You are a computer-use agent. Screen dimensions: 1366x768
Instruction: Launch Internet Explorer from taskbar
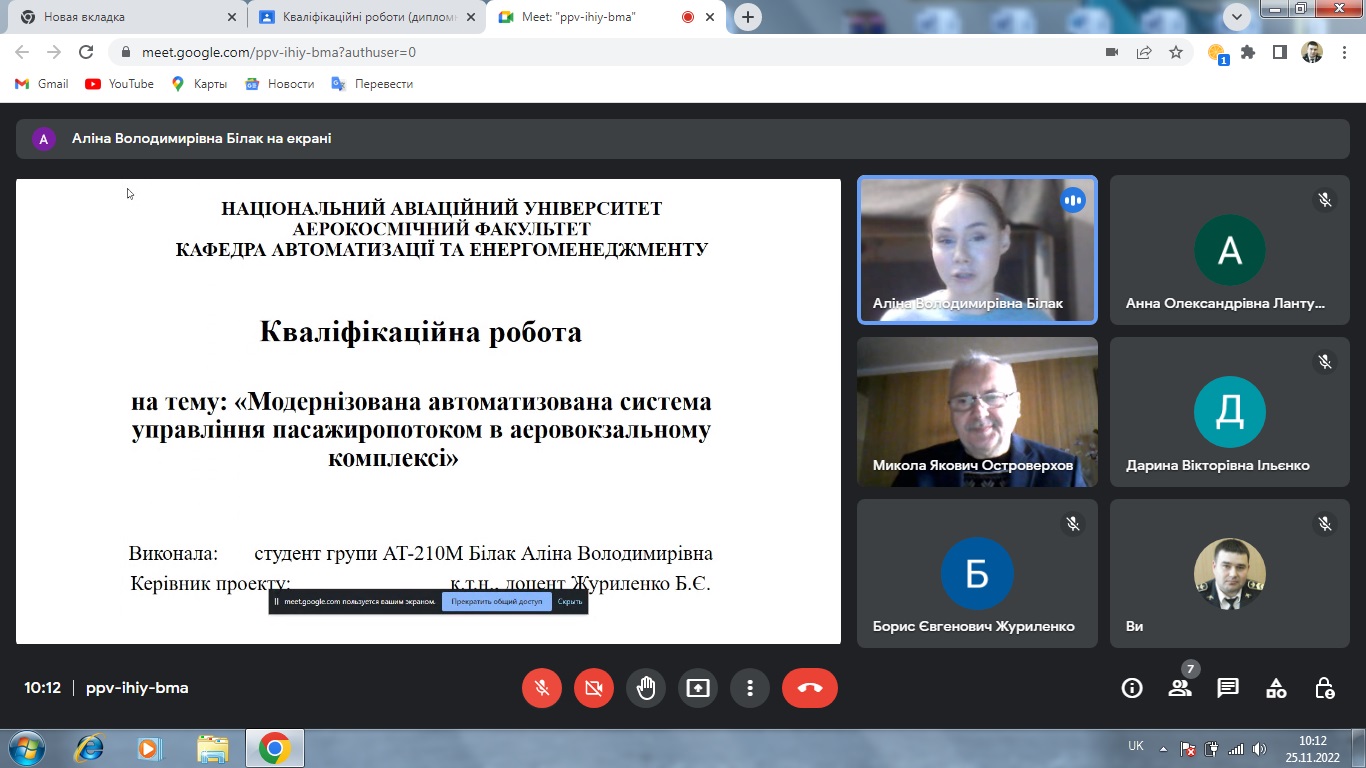90,748
